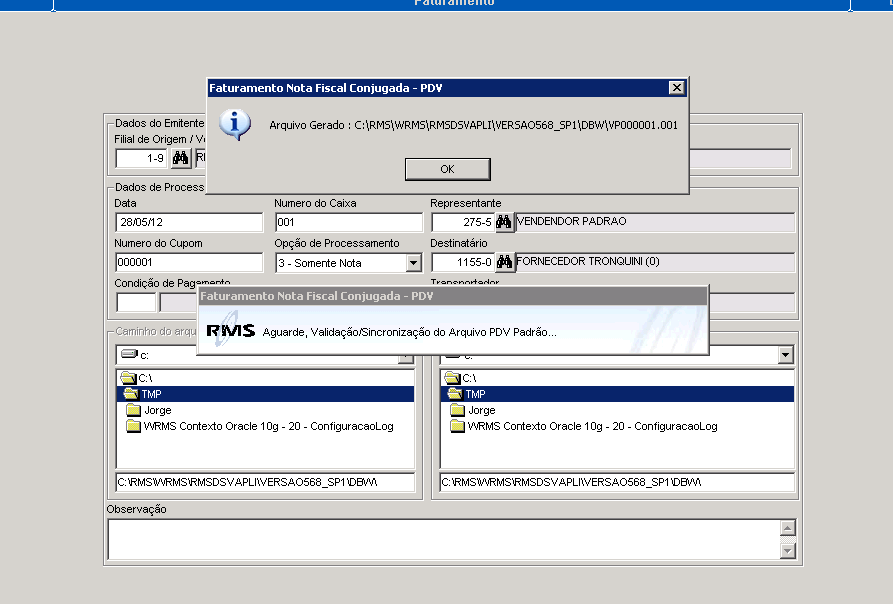Select TMP folder in left folder list
The image size is (893, 604).
coord(265,394)
